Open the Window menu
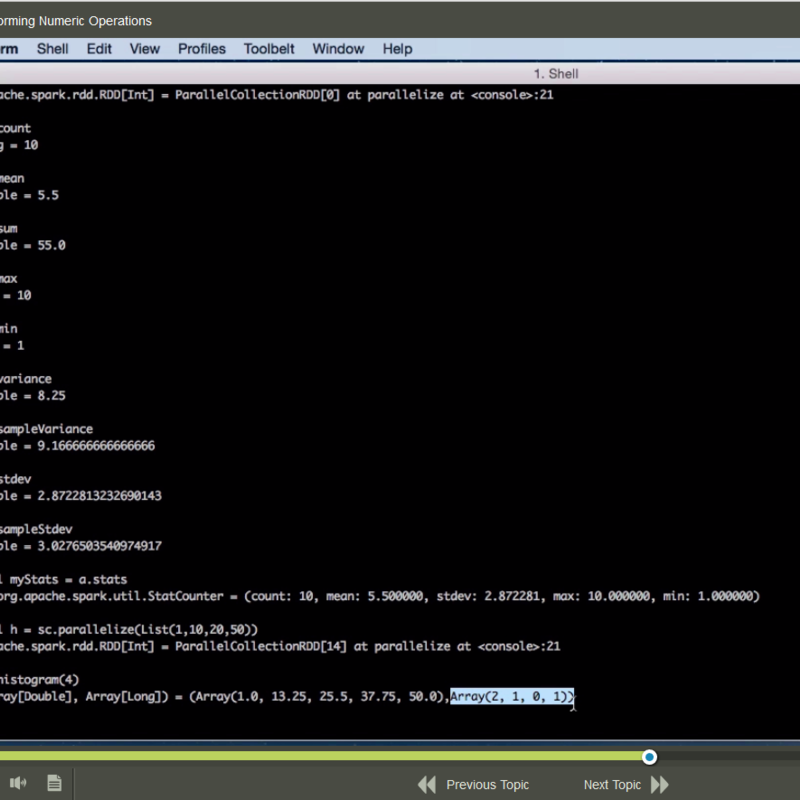The width and height of the screenshot is (800, 800). [x=338, y=49]
